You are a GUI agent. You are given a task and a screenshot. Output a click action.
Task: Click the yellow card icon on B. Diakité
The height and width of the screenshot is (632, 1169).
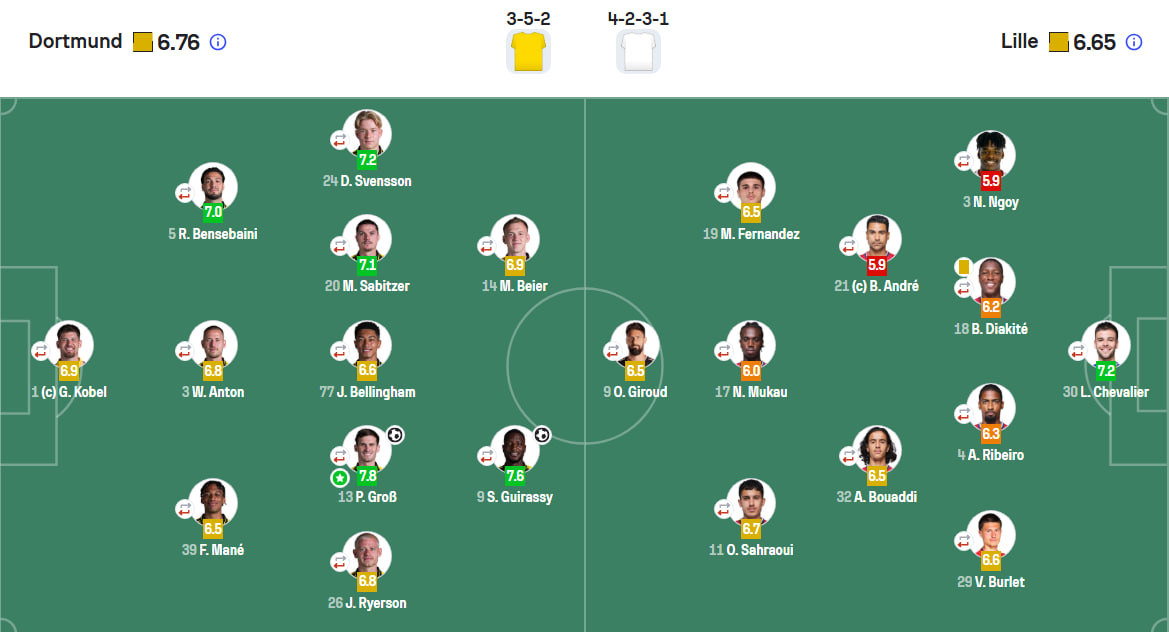963,266
